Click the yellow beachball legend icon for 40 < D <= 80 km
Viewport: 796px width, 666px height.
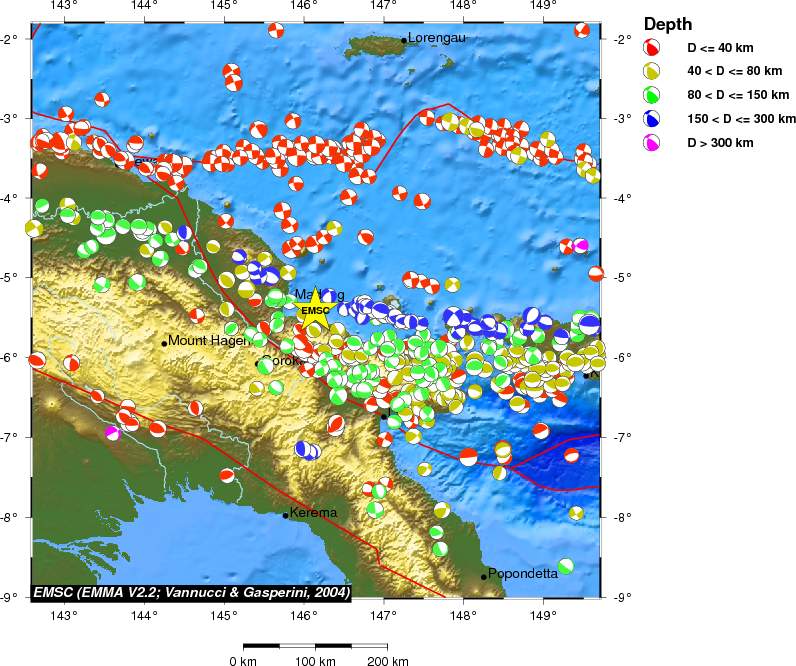(651, 71)
